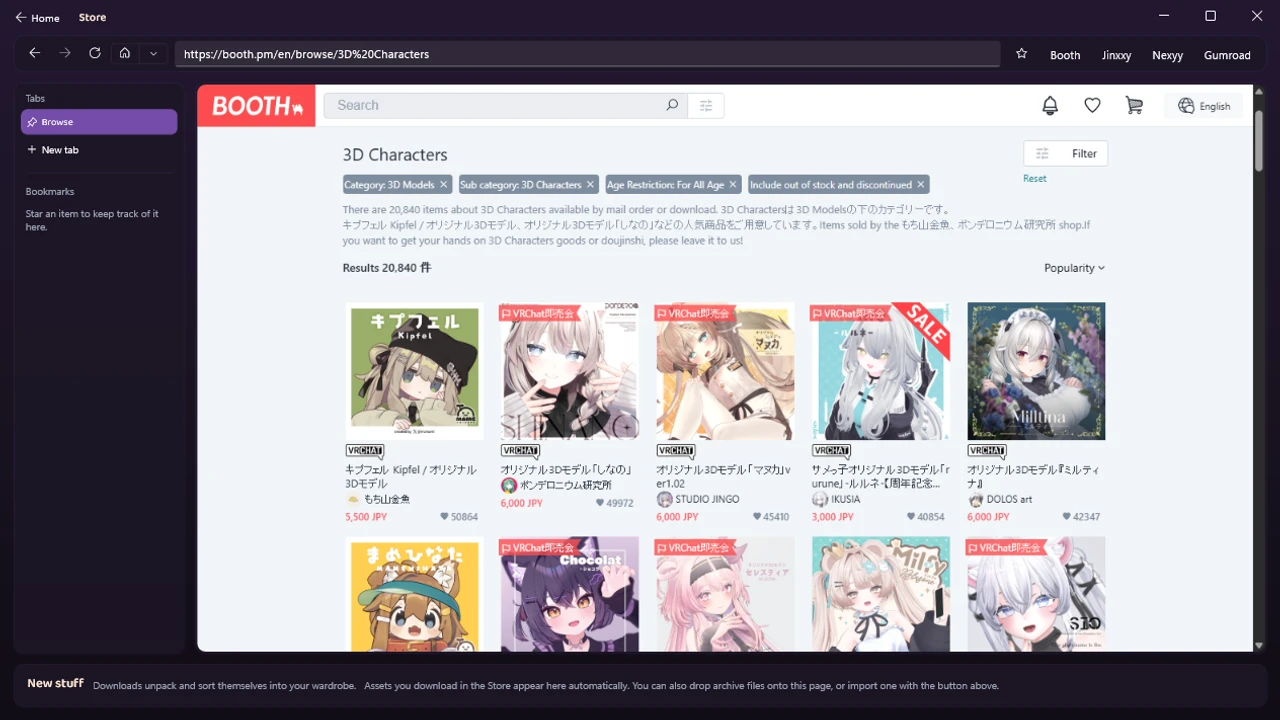The width and height of the screenshot is (1280, 720).
Task: Remove the Category: 3D Models filter
Action: tap(444, 185)
